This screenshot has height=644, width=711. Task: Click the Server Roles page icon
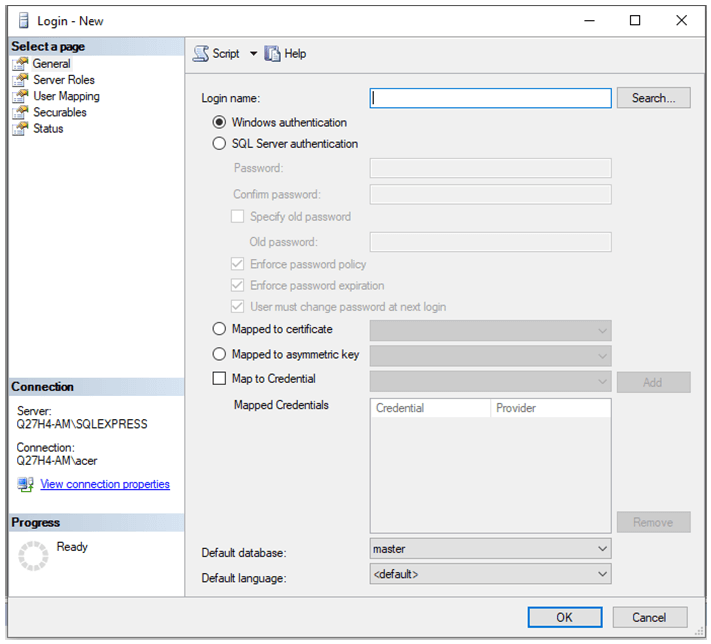coord(20,80)
